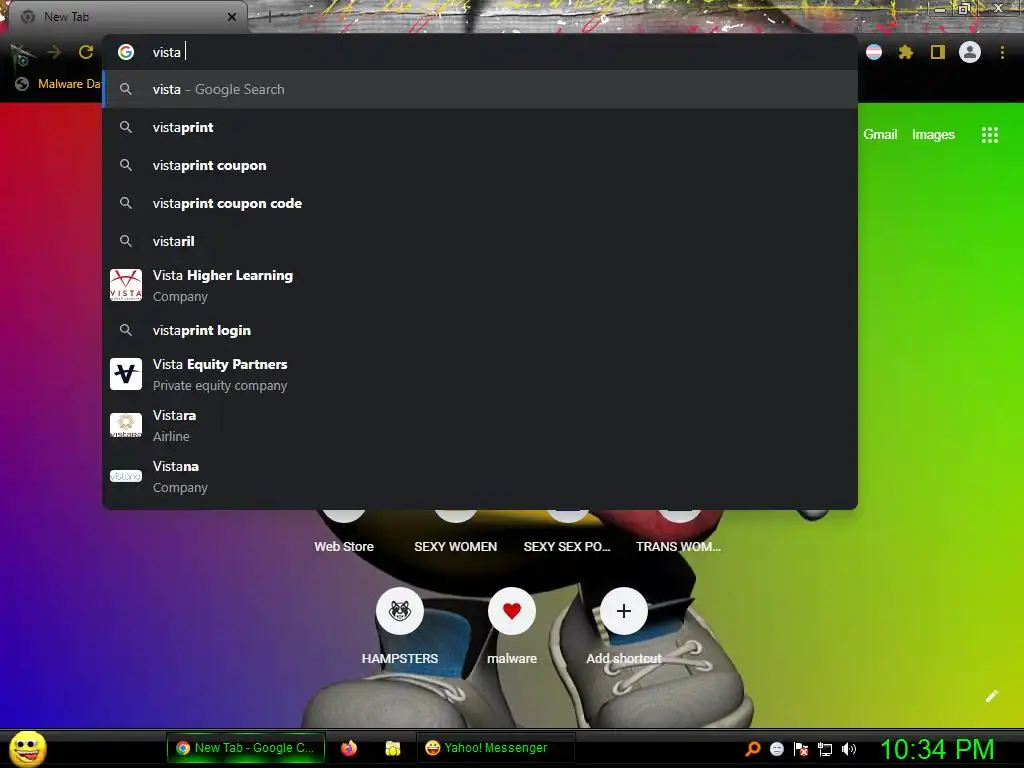
Task: Switch to Yahoo! Messenger taskbar button
Action: (x=496, y=748)
